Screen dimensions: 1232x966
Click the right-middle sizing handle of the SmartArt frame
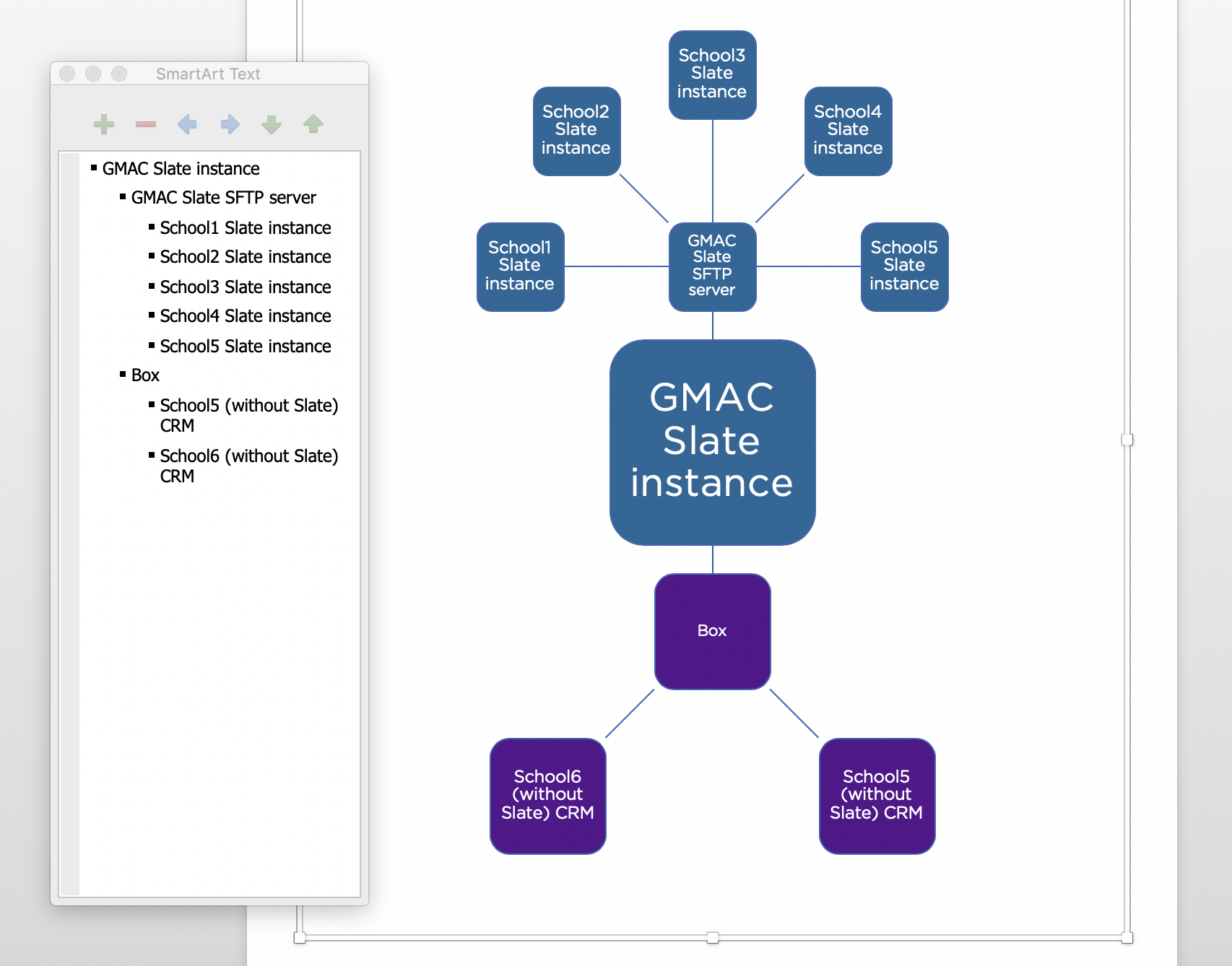coord(1127,440)
